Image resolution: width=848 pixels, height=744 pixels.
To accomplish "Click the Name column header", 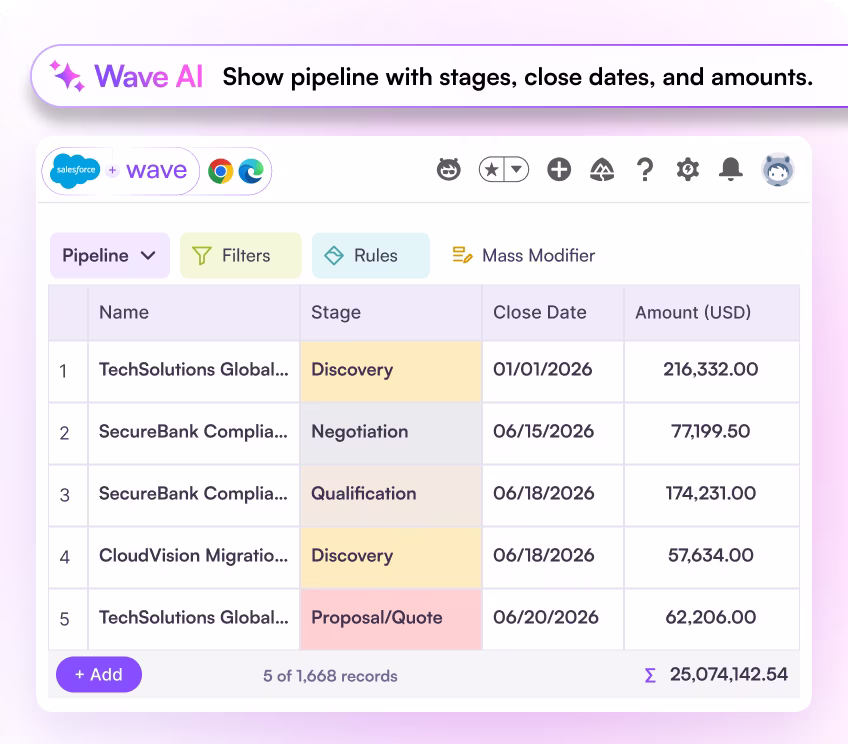I will click(x=194, y=313).
